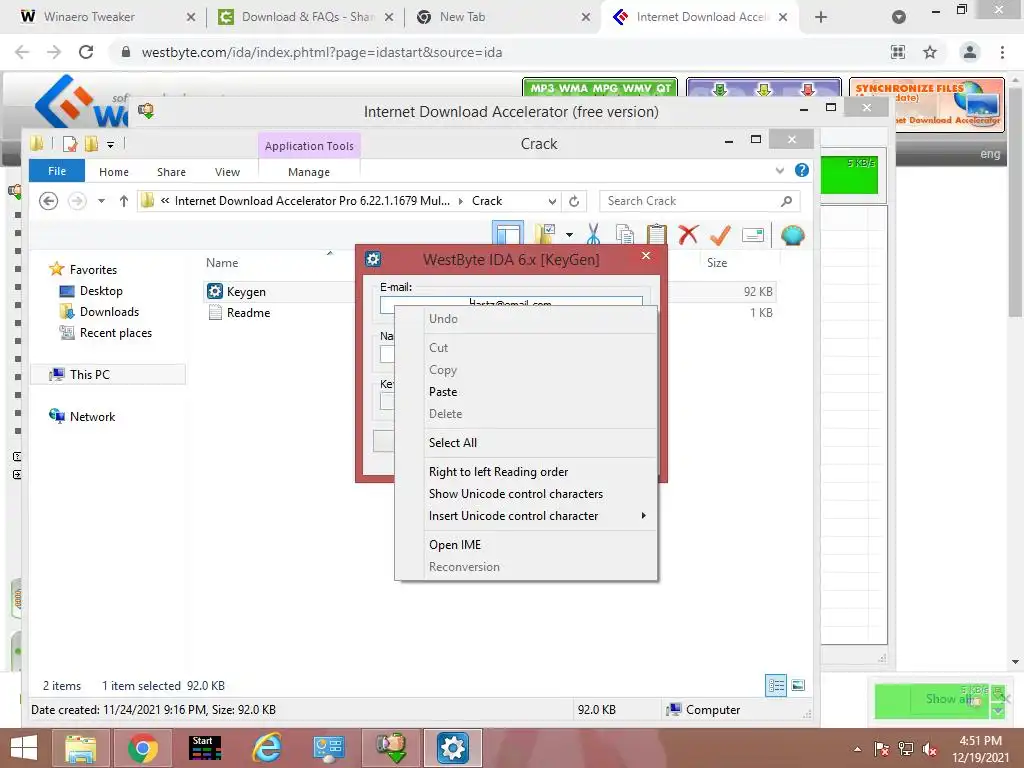Bookmark this page with star icon

[x=929, y=52]
